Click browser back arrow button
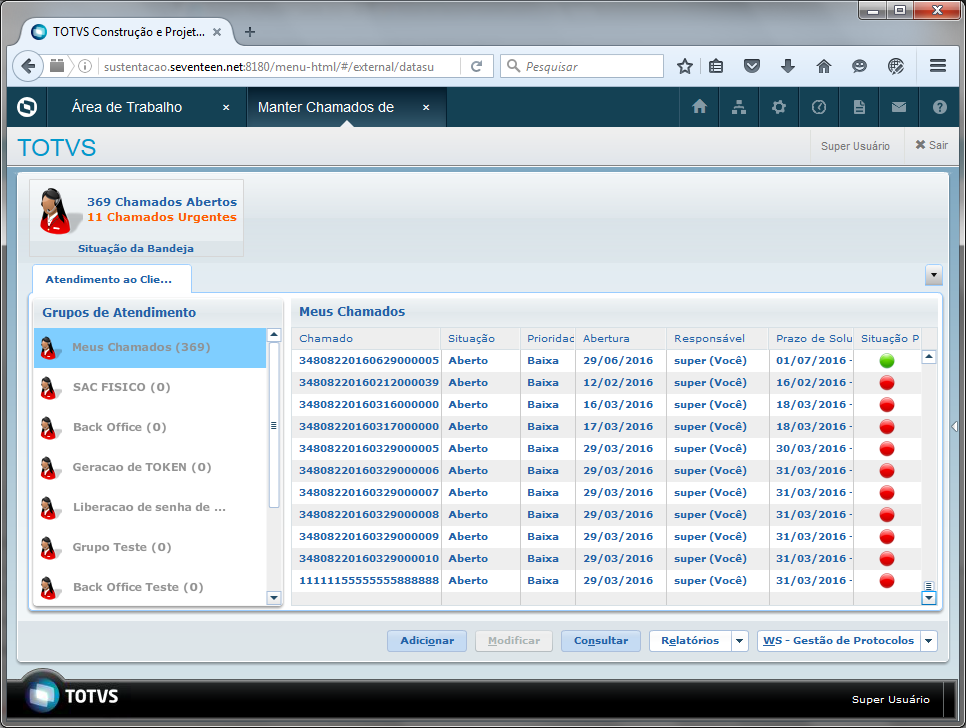Screen dimensions: 966x728 (x=28, y=66)
